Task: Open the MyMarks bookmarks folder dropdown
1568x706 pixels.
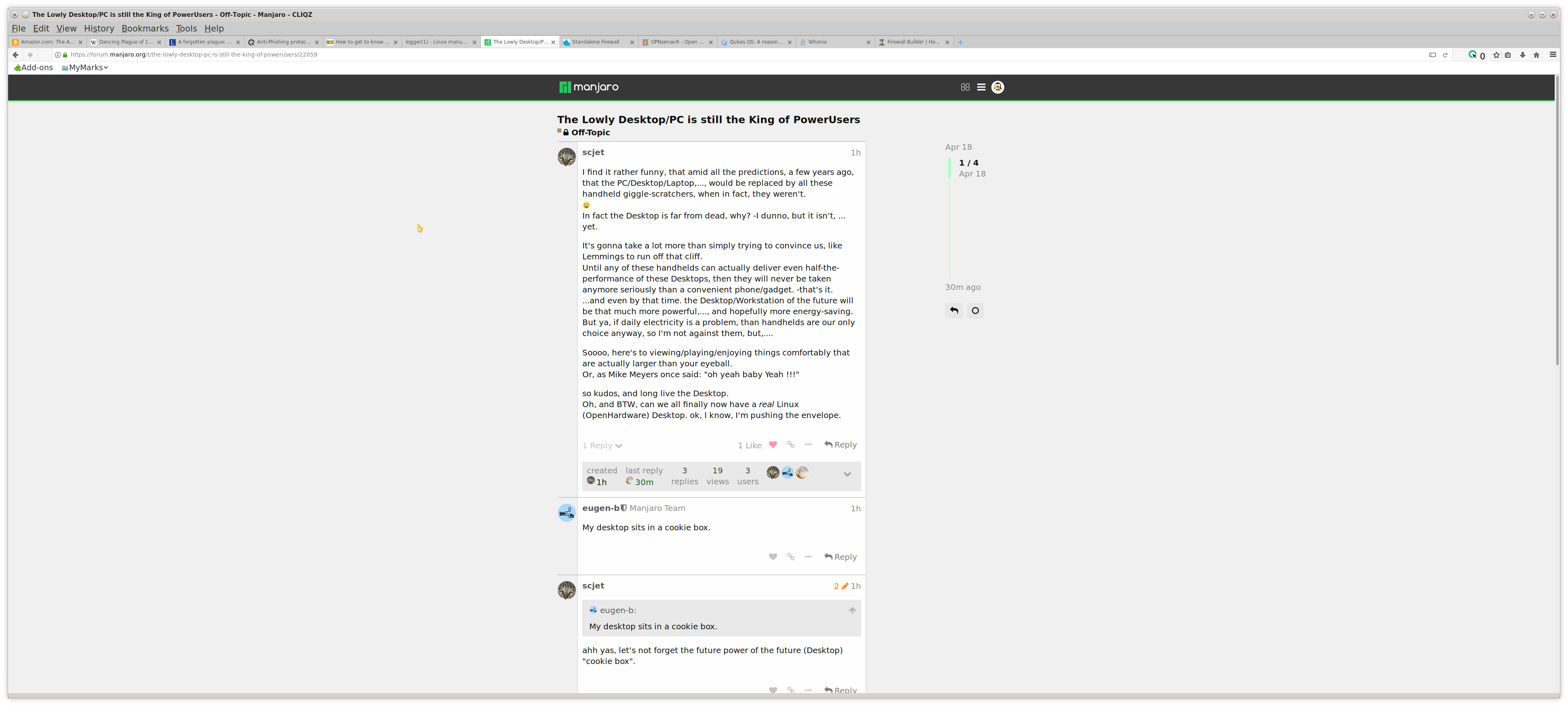Action: 85,67
